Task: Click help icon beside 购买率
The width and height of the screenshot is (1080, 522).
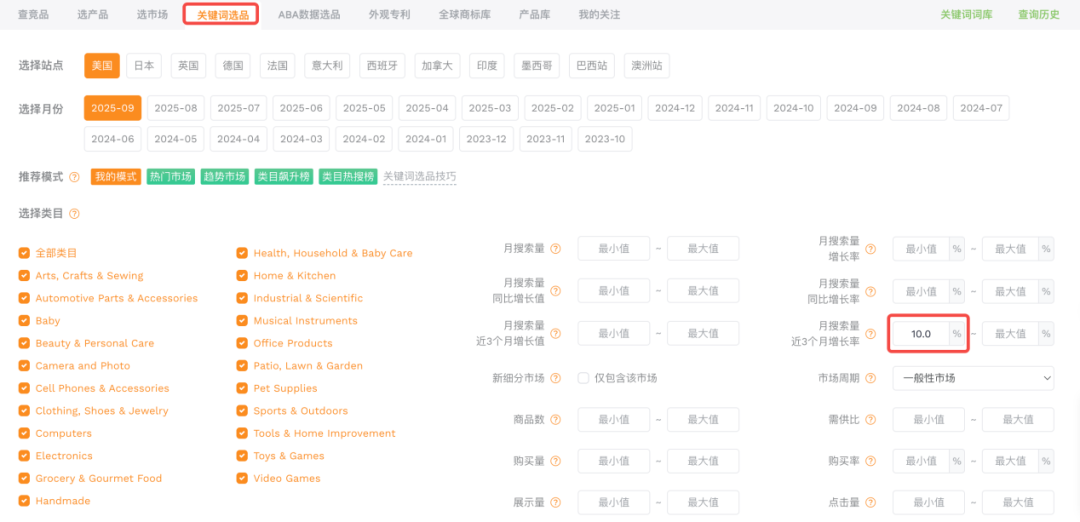Action: click(x=871, y=461)
